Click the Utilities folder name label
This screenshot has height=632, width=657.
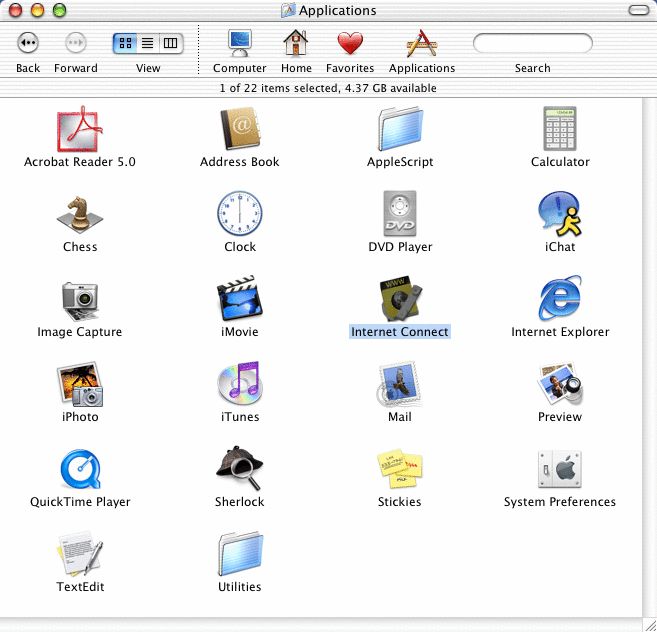click(240, 587)
